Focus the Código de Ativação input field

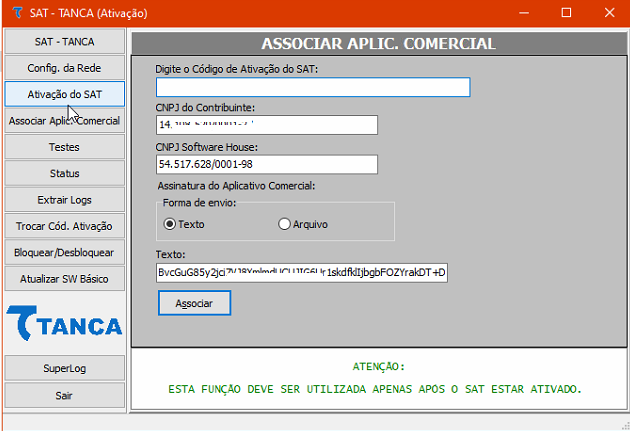tap(313, 87)
